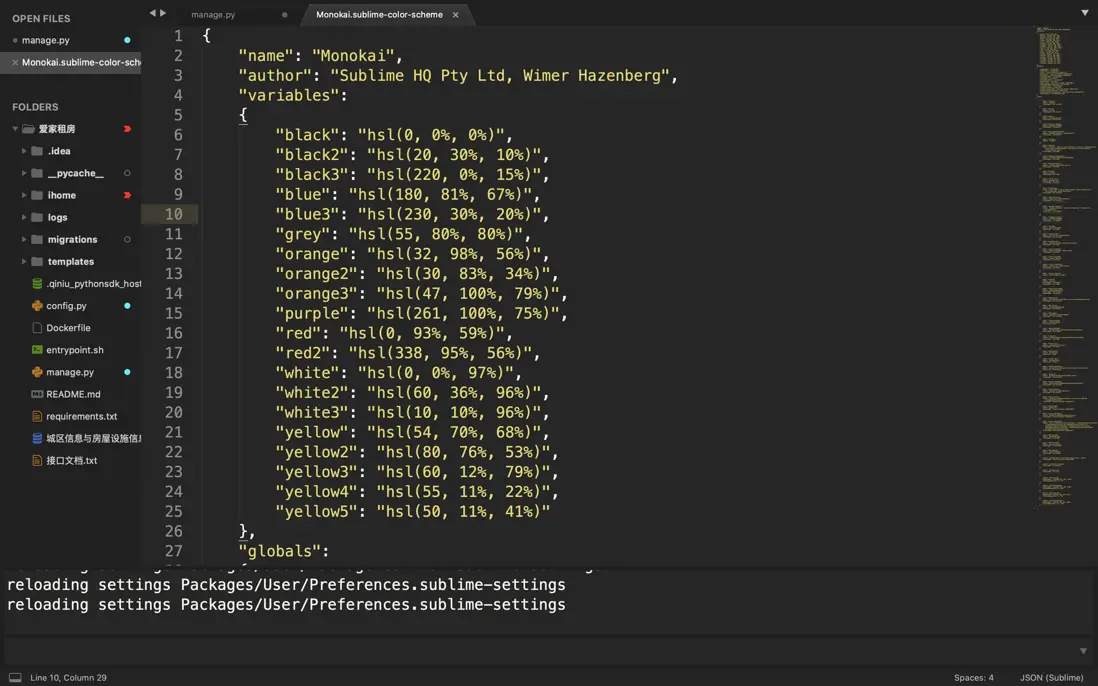Click the previous tab arrow icon
1098x686 pixels.
pyautogui.click(x=153, y=14)
